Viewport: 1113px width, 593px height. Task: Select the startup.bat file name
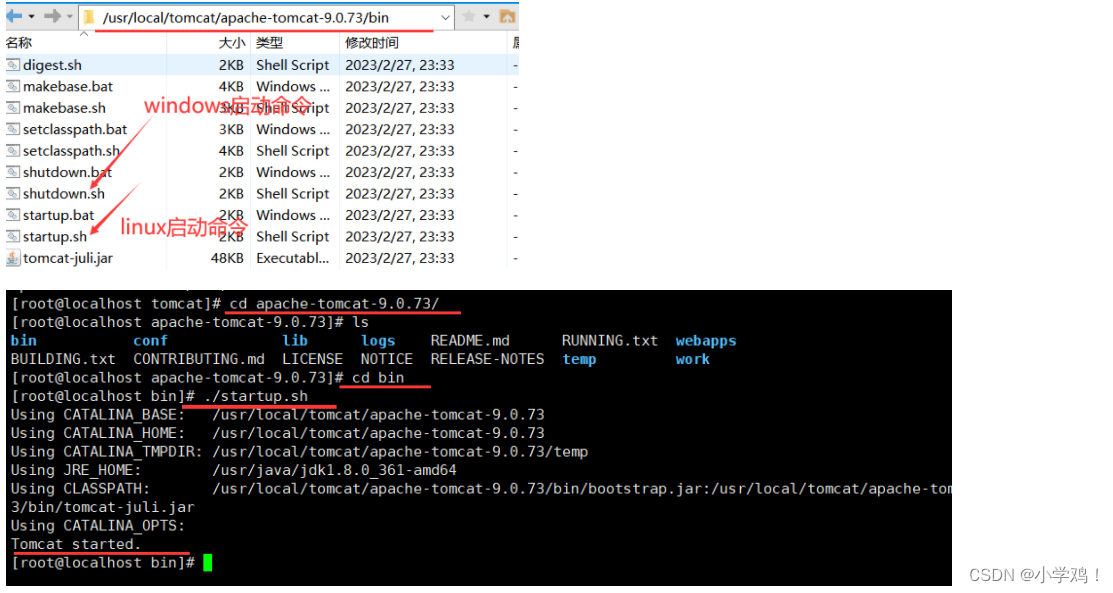(58, 214)
